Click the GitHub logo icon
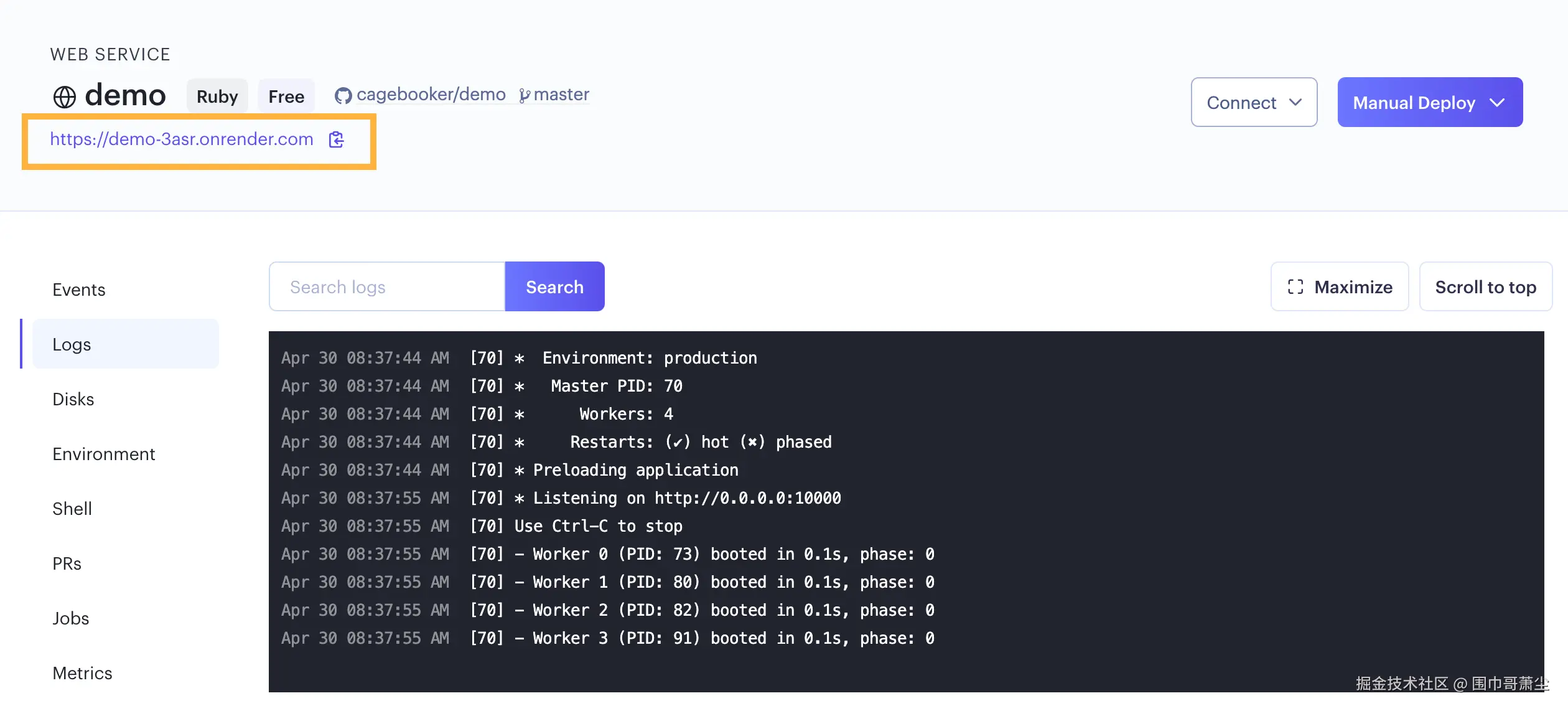The height and width of the screenshot is (711, 1568). click(x=343, y=95)
